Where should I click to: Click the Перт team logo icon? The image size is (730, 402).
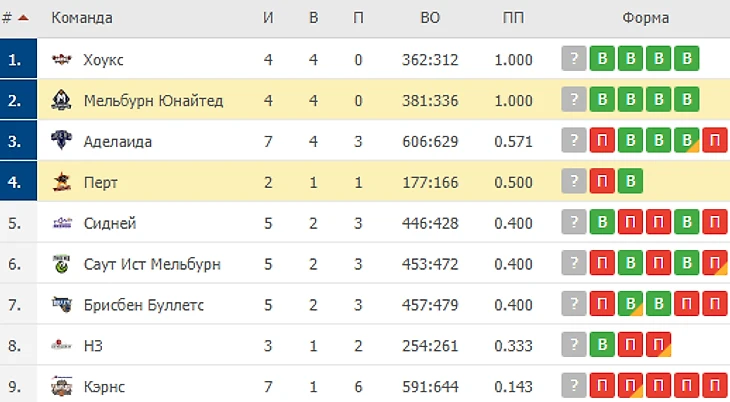coord(62,183)
